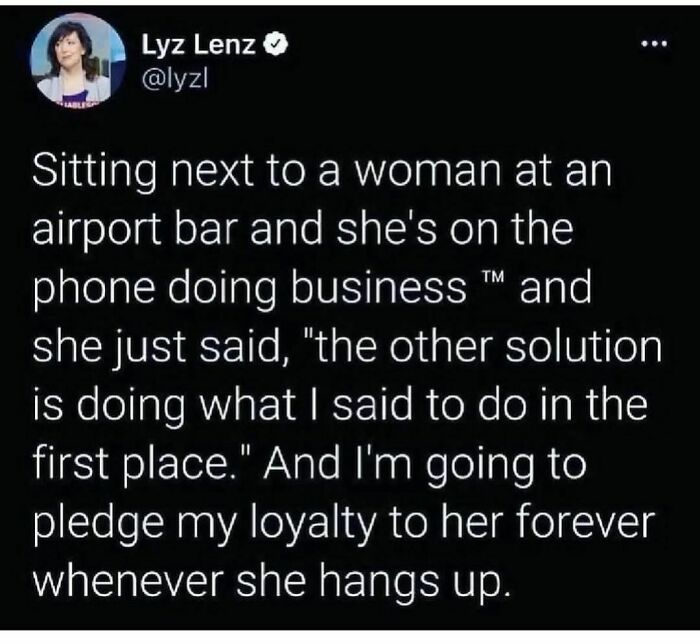Click "hangs up." at tweet's end
This screenshot has height=644, width=700.
click(x=413, y=582)
